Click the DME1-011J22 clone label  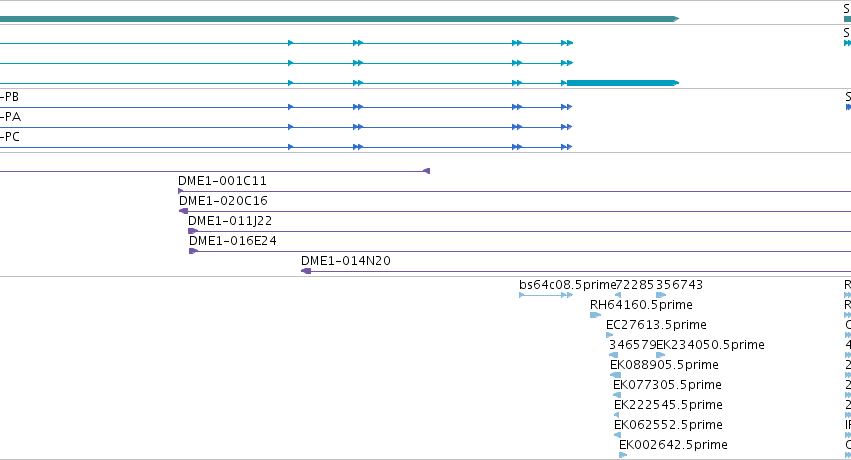pyautogui.click(x=230, y=221)
